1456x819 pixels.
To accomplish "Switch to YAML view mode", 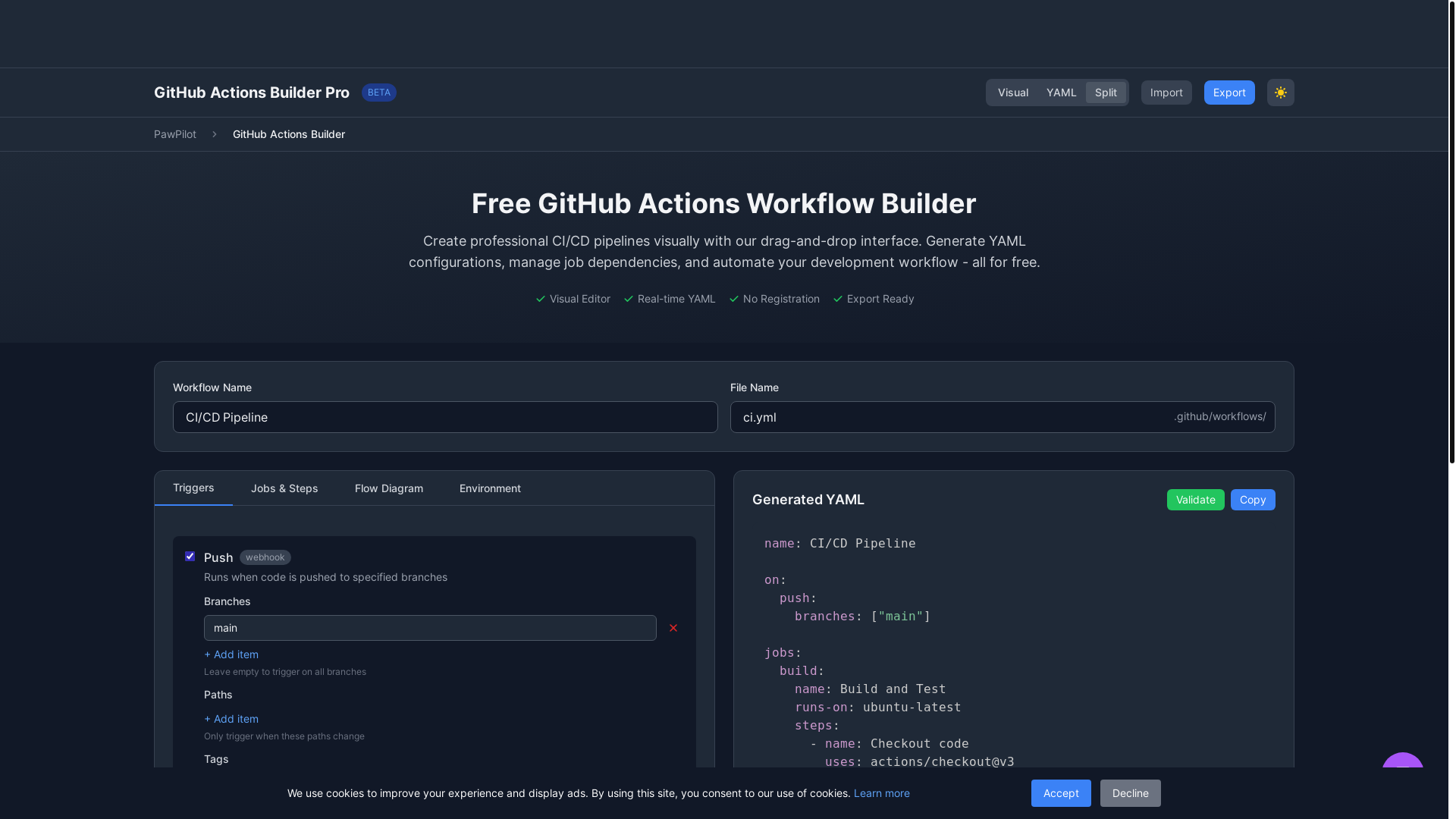I will [x=1061, y=93].
